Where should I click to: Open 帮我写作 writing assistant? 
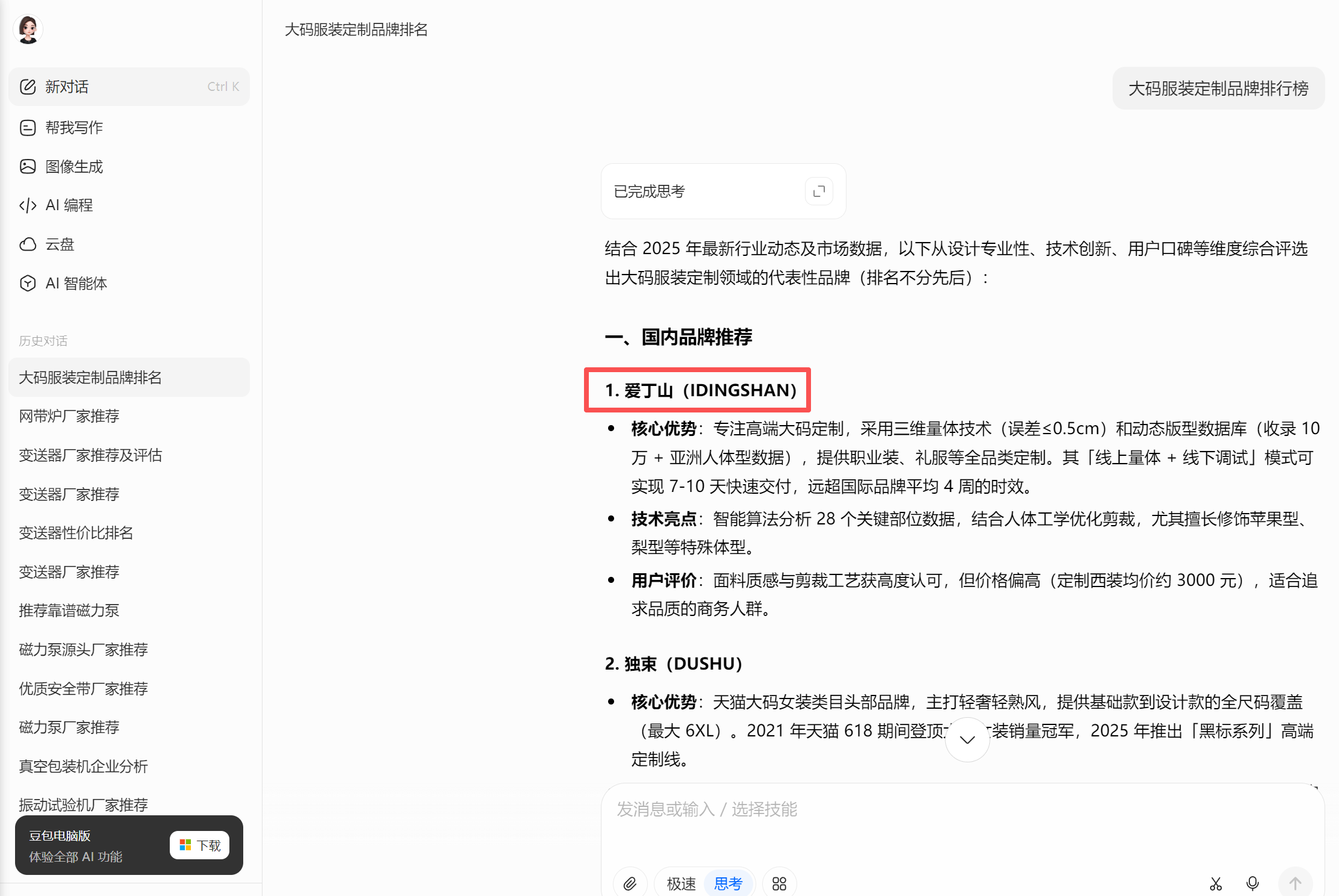click(x=73, y=128)
